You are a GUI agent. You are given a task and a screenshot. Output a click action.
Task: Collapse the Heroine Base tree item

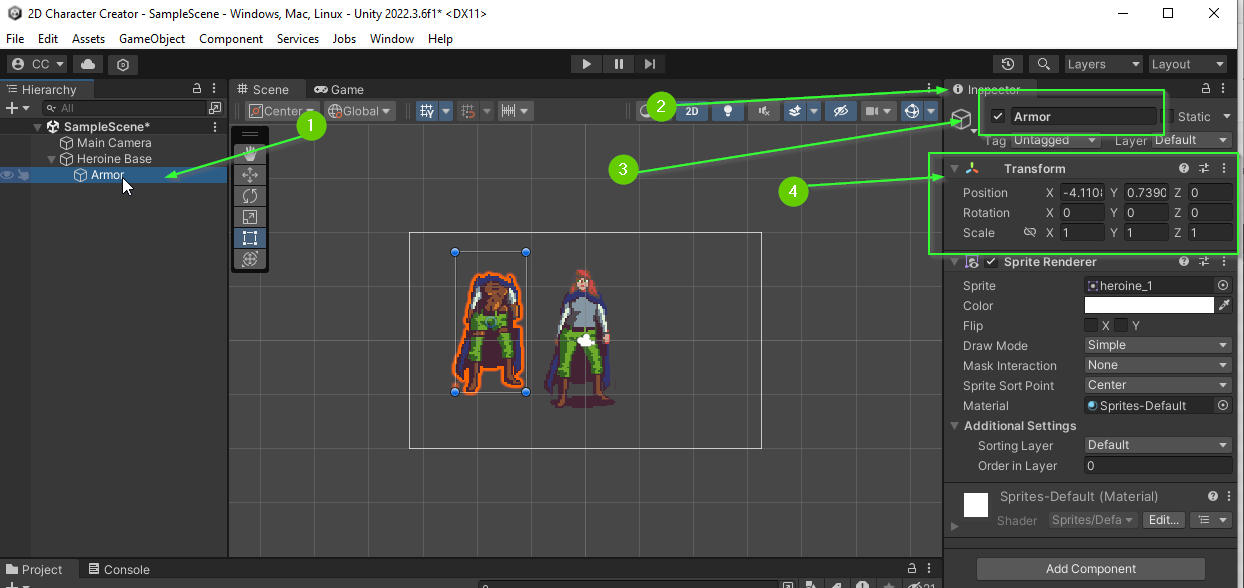click(53, 159)
